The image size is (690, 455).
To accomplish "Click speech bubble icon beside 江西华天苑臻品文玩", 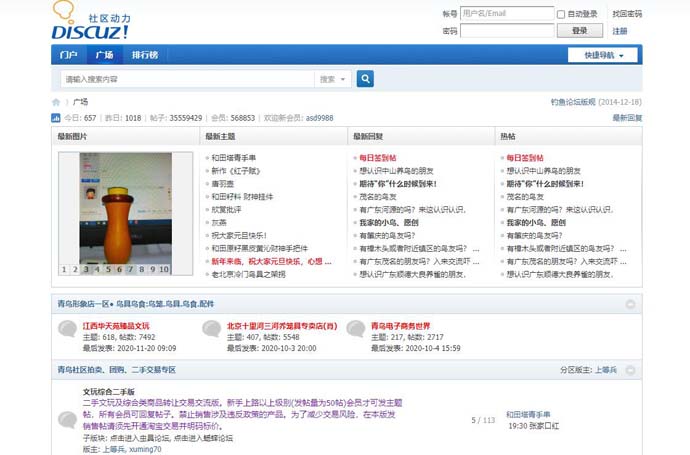I will click(67, 329).
